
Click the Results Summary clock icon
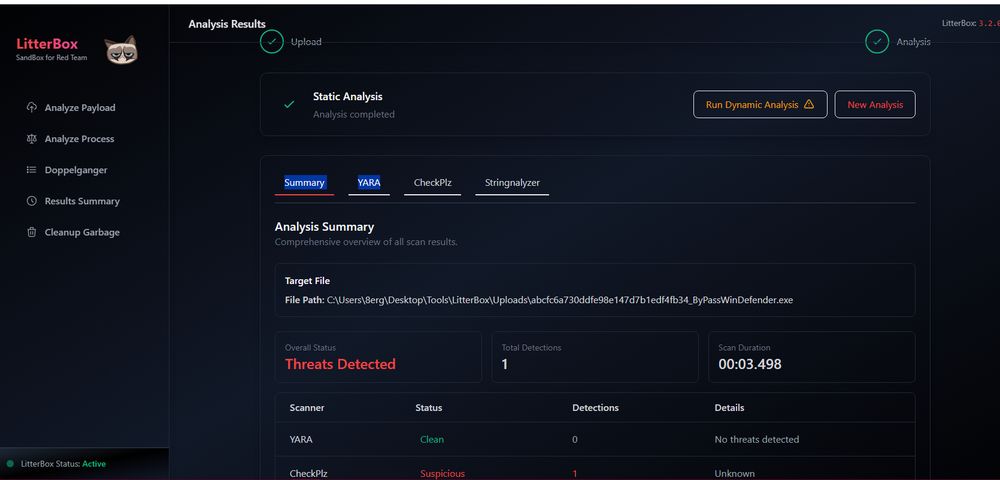[x=31, y=201]
